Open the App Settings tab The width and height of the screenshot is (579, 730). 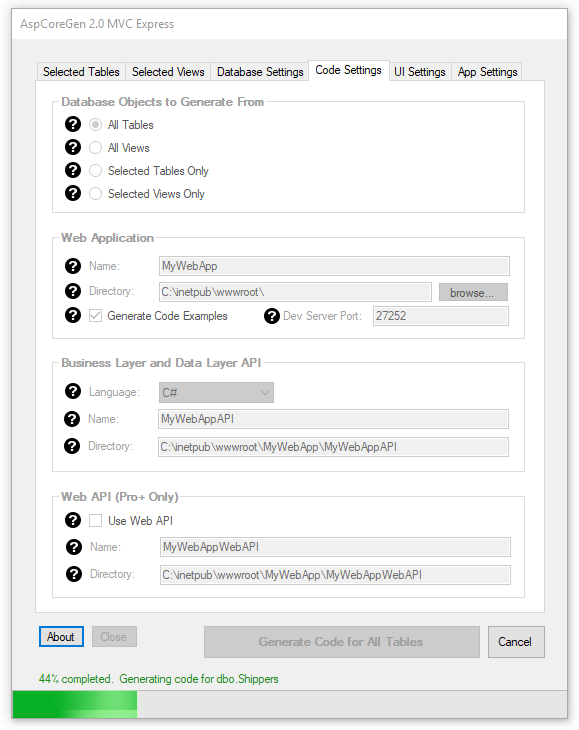point(487,72)
